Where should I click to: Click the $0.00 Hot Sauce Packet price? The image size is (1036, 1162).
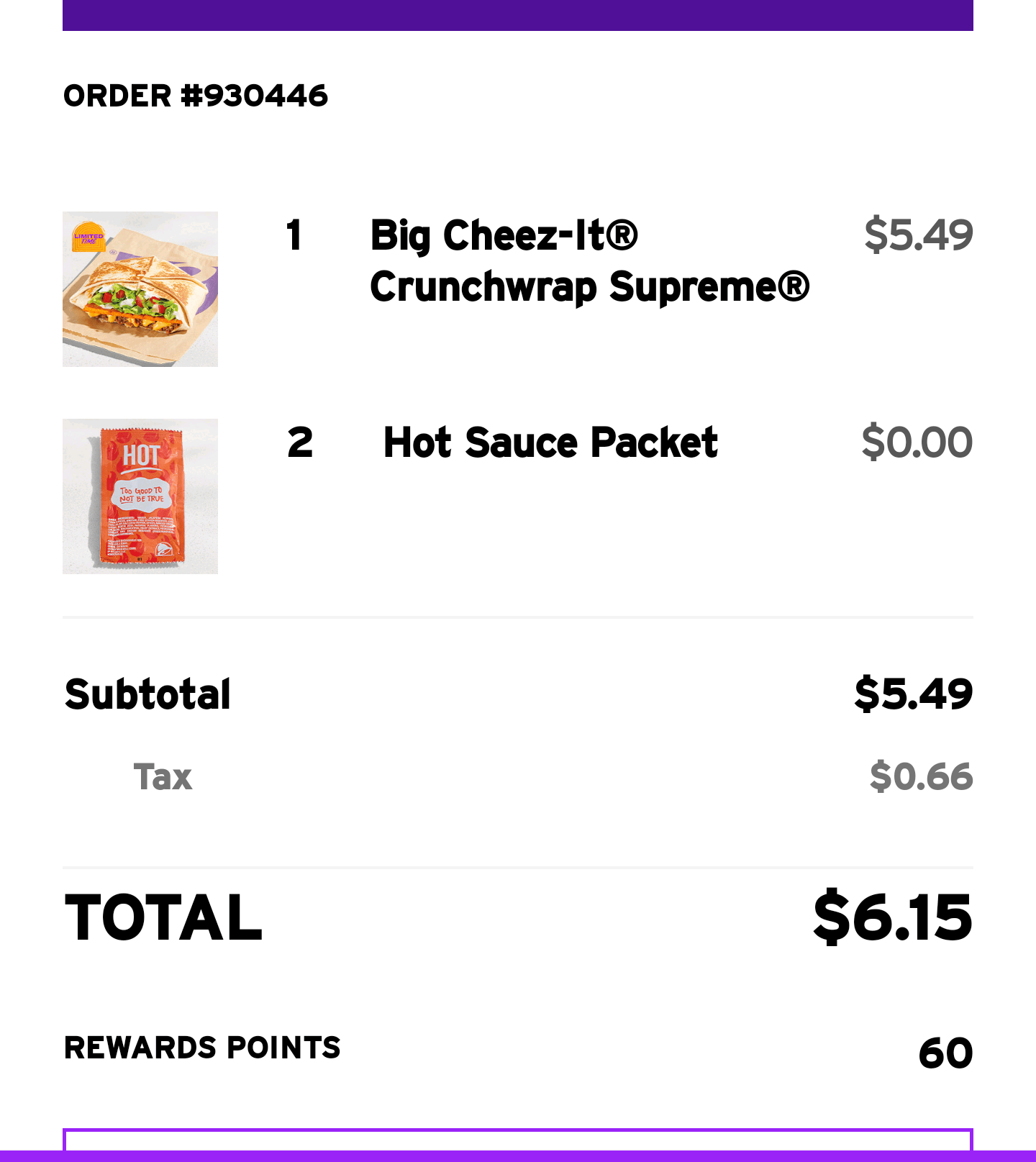click(917, 442)
